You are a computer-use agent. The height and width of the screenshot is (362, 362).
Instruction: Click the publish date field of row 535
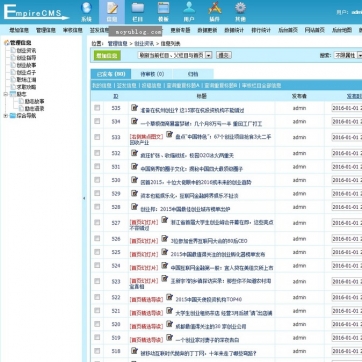347,108
